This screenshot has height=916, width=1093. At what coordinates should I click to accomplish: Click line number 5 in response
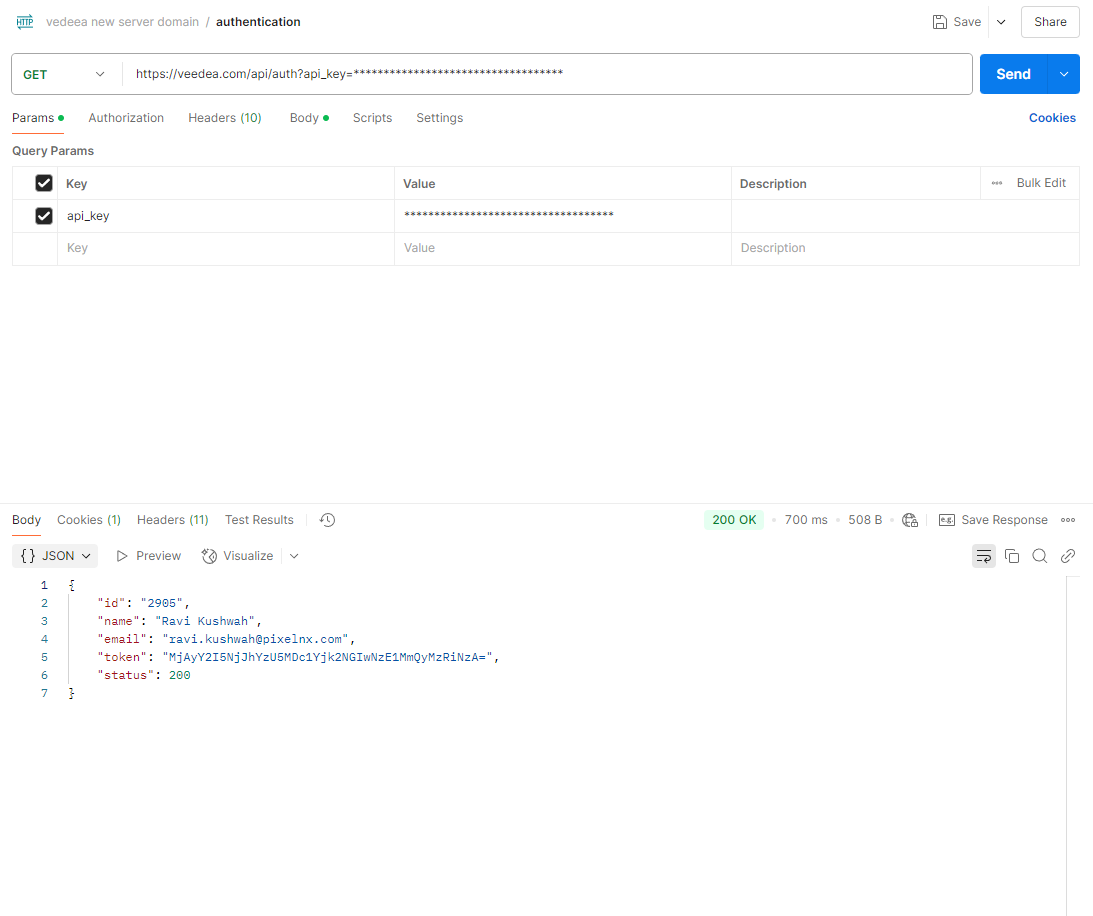tap(45, 657)
